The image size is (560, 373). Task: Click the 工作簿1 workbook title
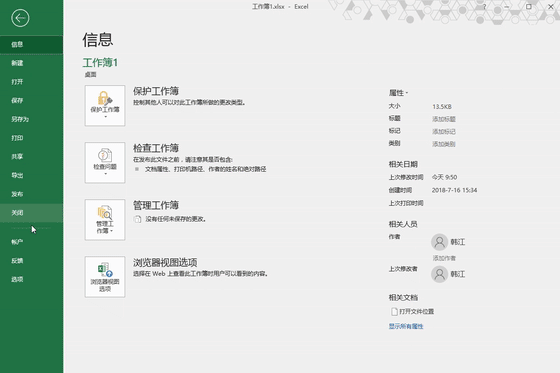point(100,63)
